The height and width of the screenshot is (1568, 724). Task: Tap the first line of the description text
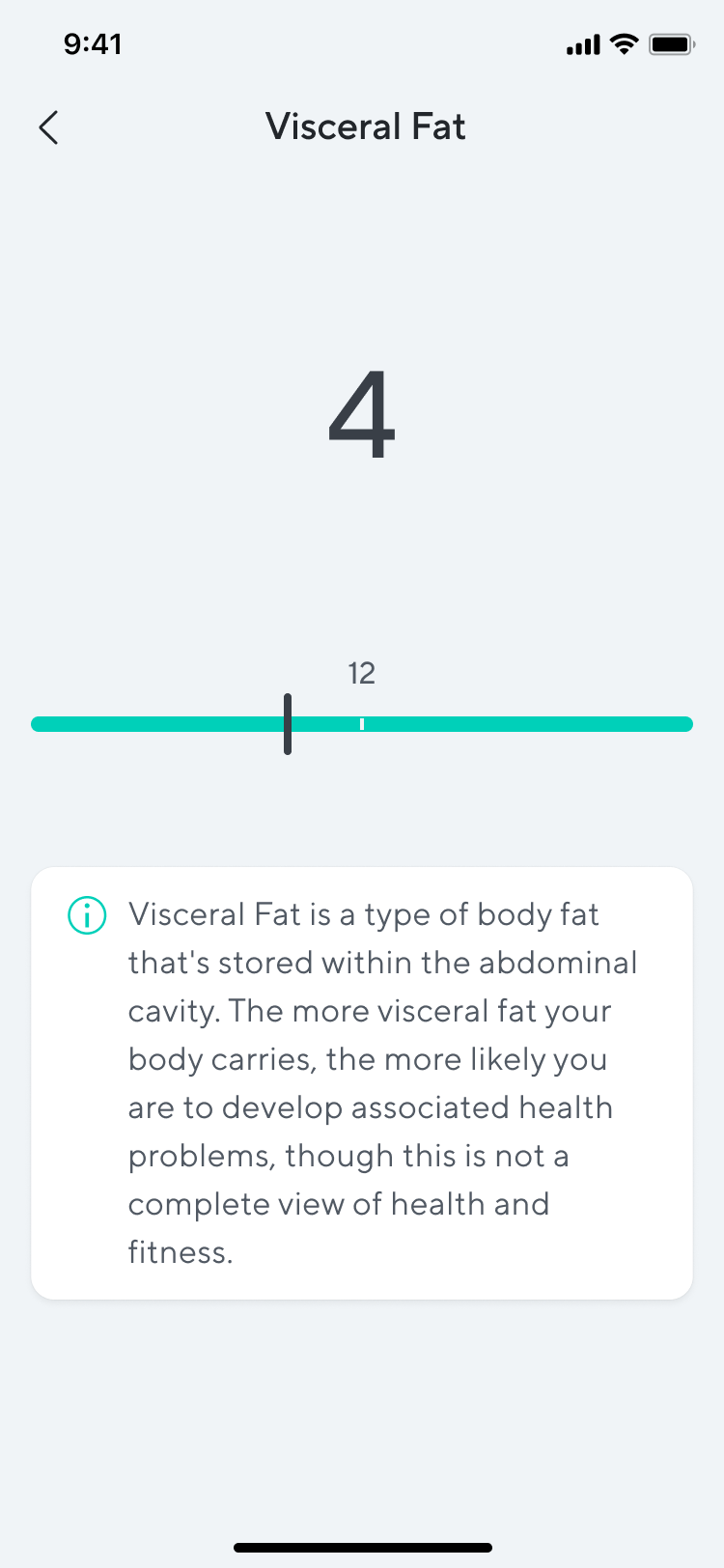tap(364, 915)
